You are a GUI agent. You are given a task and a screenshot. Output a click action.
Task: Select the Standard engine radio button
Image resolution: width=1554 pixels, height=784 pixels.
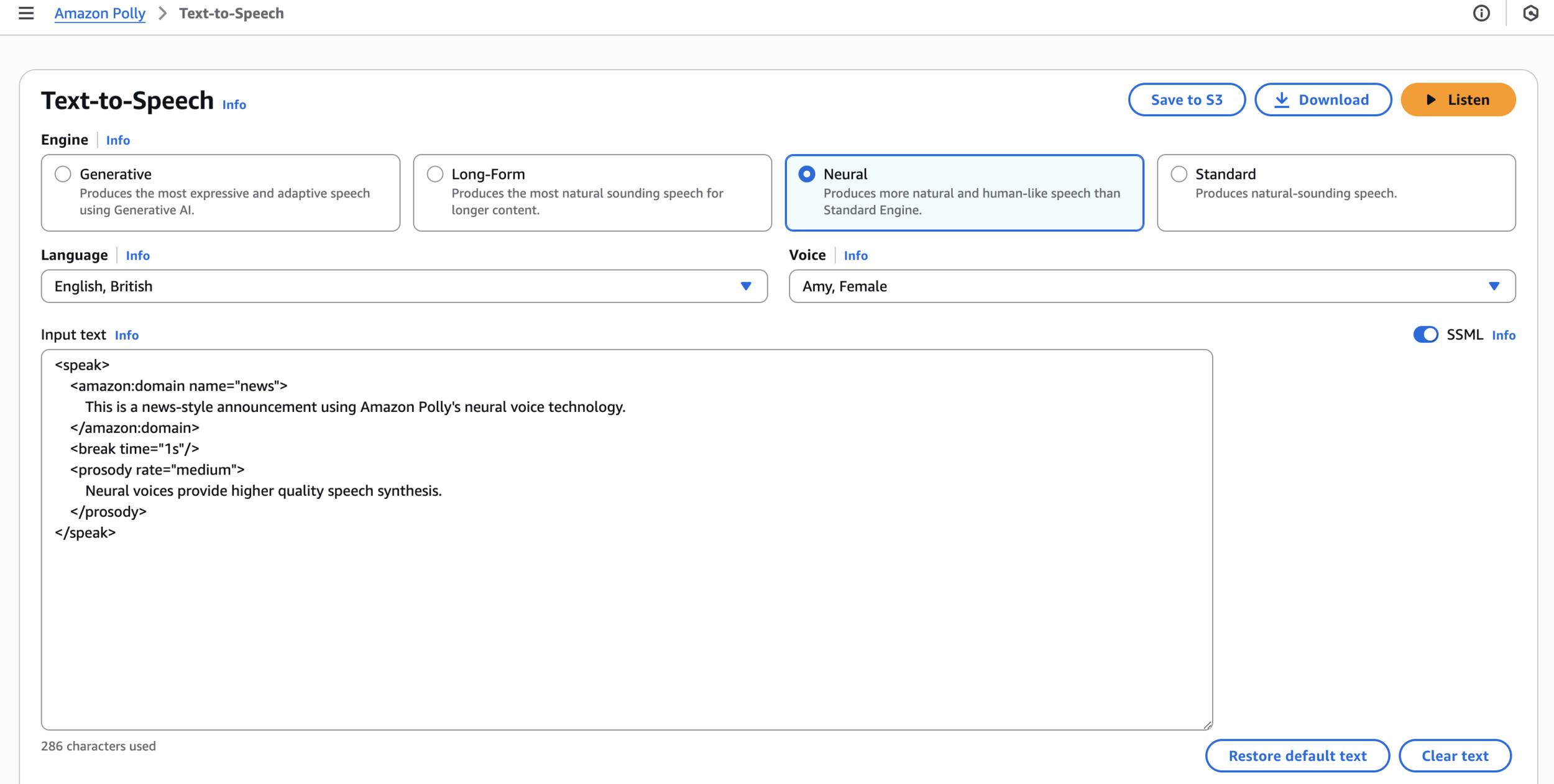1179,174
